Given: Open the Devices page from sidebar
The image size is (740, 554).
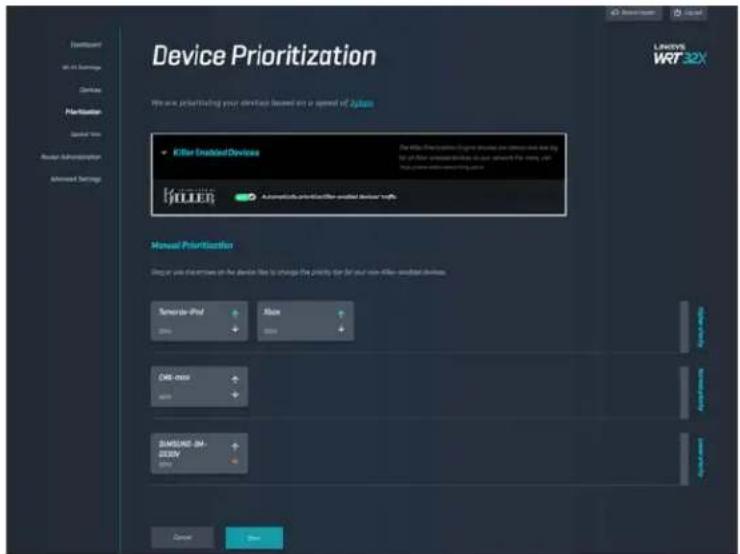Looking at the screenshot, I should (x=90, y=90).
